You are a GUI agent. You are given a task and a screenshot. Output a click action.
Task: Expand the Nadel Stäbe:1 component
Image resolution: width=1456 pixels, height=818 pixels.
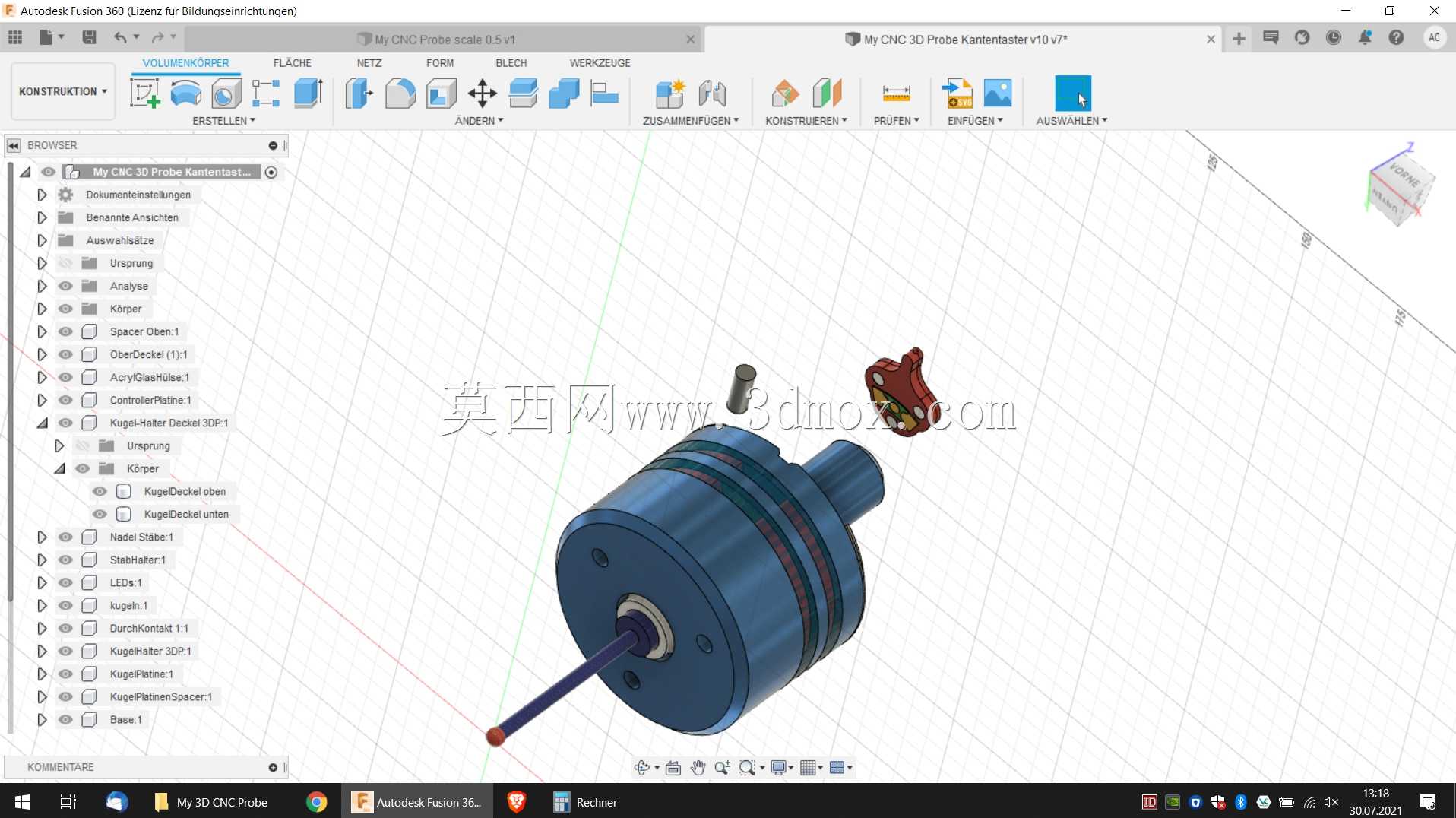click(x=42, y=537)
